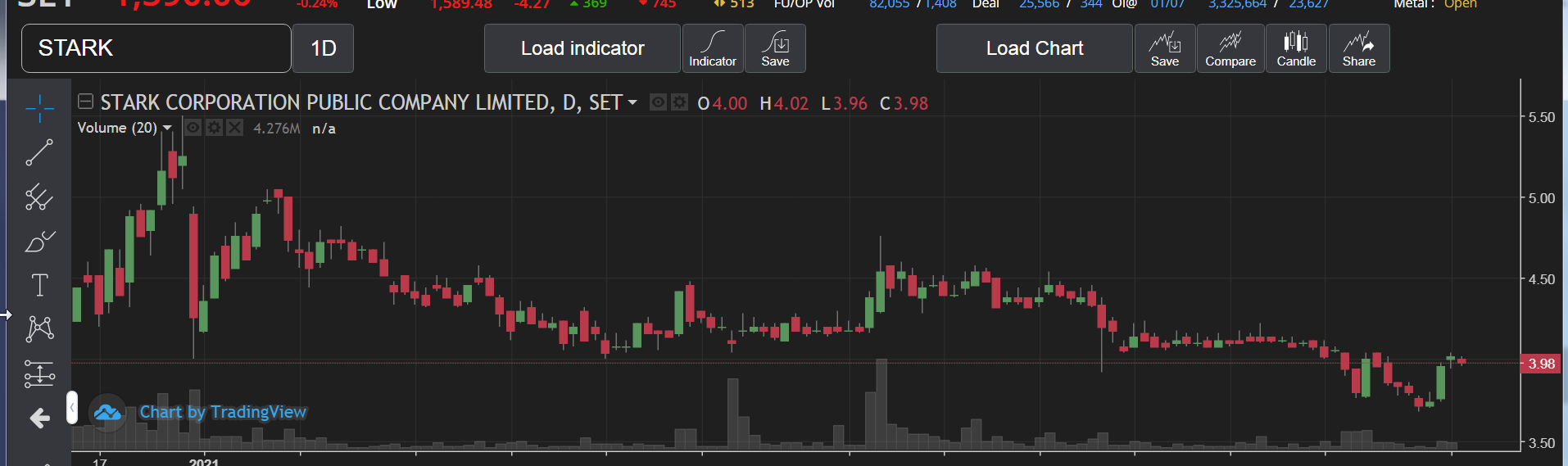Click the 4.50 price axis label
Screen dimensions: 1568x466
coord(1542,279)
